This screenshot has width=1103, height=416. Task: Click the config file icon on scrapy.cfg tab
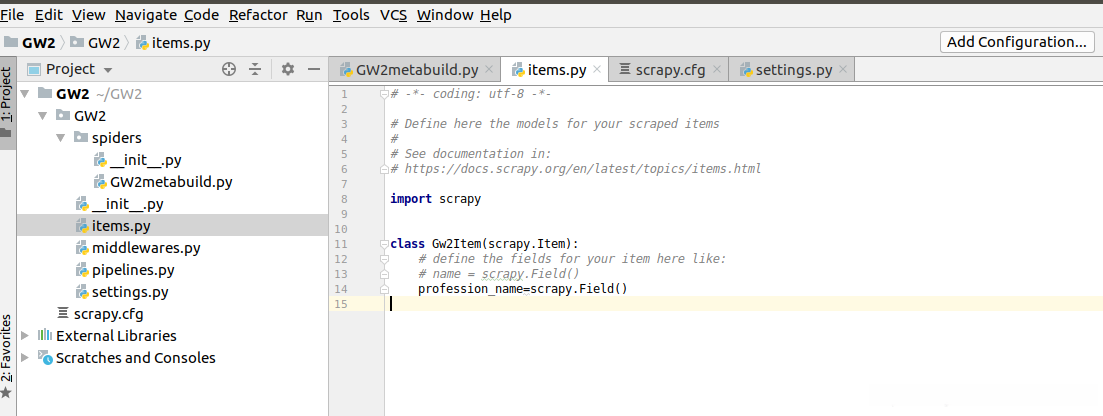624,69
